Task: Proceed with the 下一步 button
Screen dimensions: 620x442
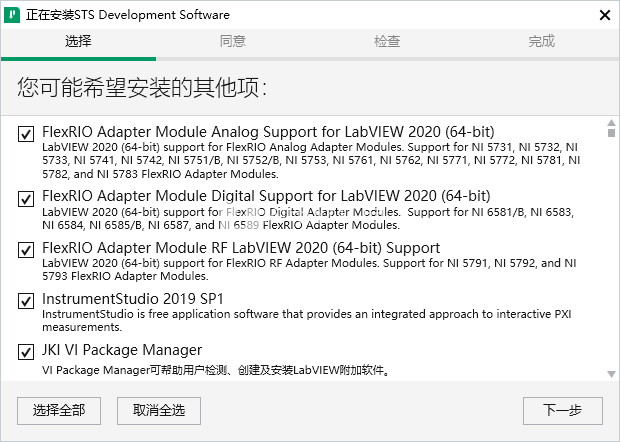Action: pyautogui.click(x=563, y=411)
